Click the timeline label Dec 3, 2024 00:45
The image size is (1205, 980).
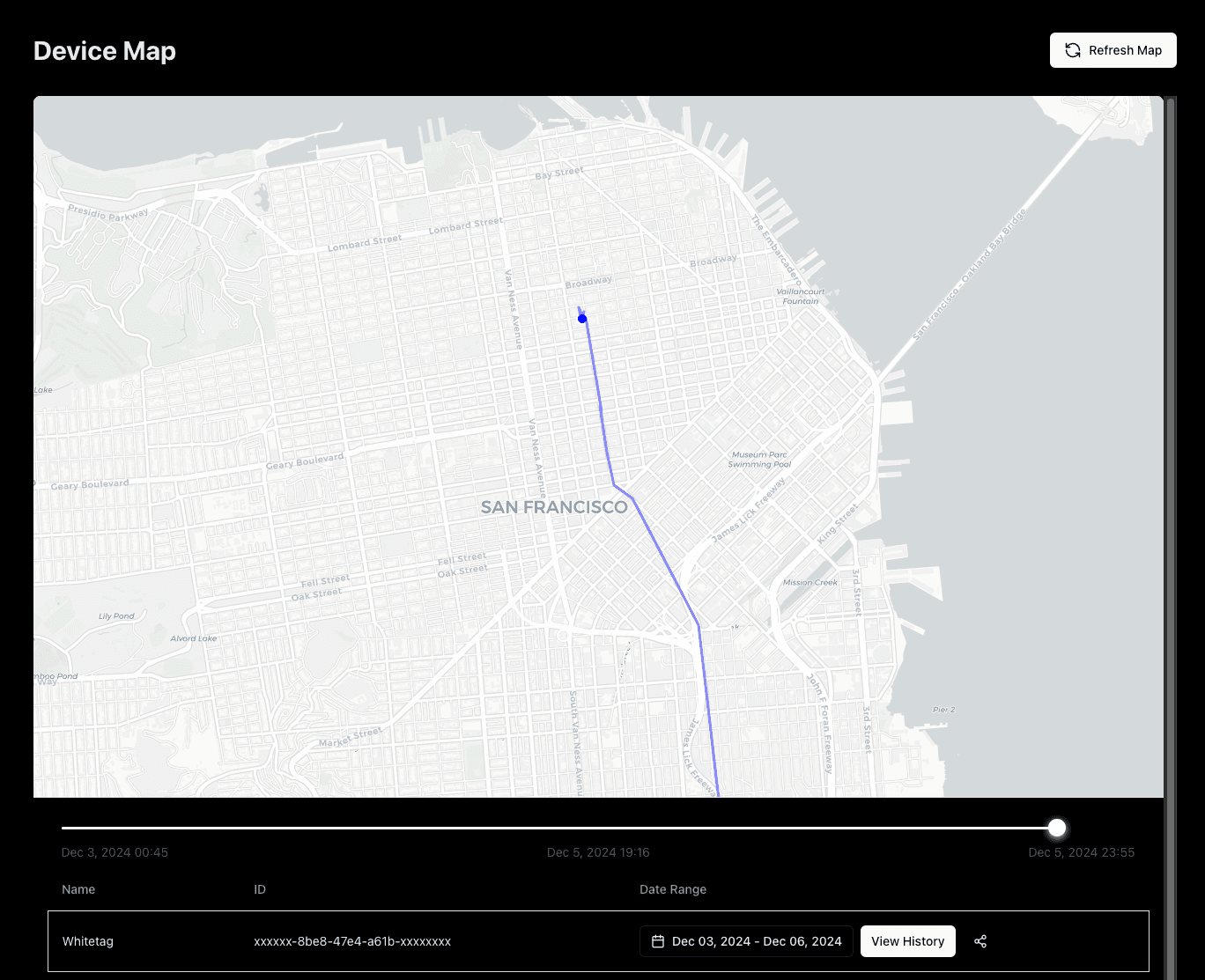pos(115,852)
